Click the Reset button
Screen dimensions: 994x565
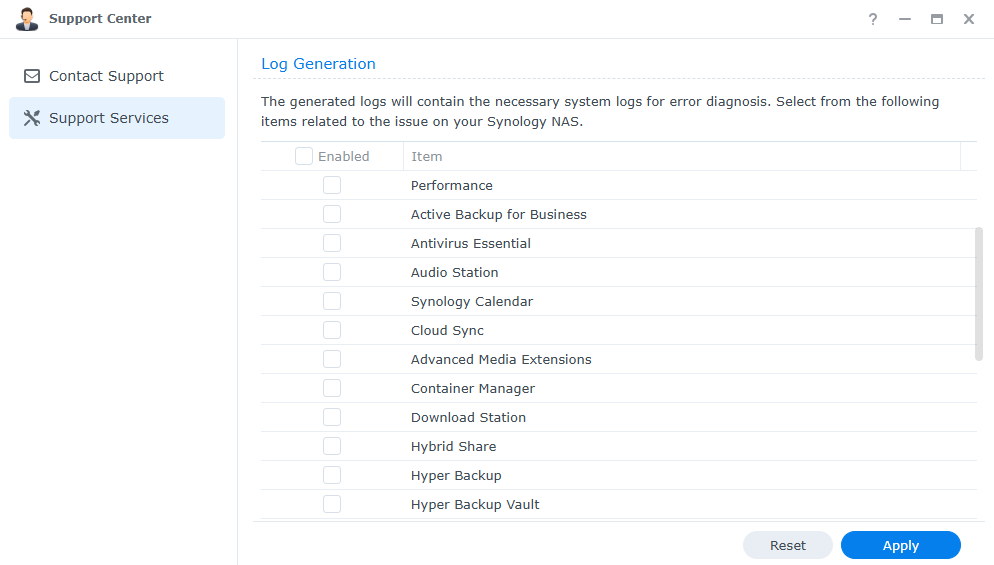tap(788, 545)
